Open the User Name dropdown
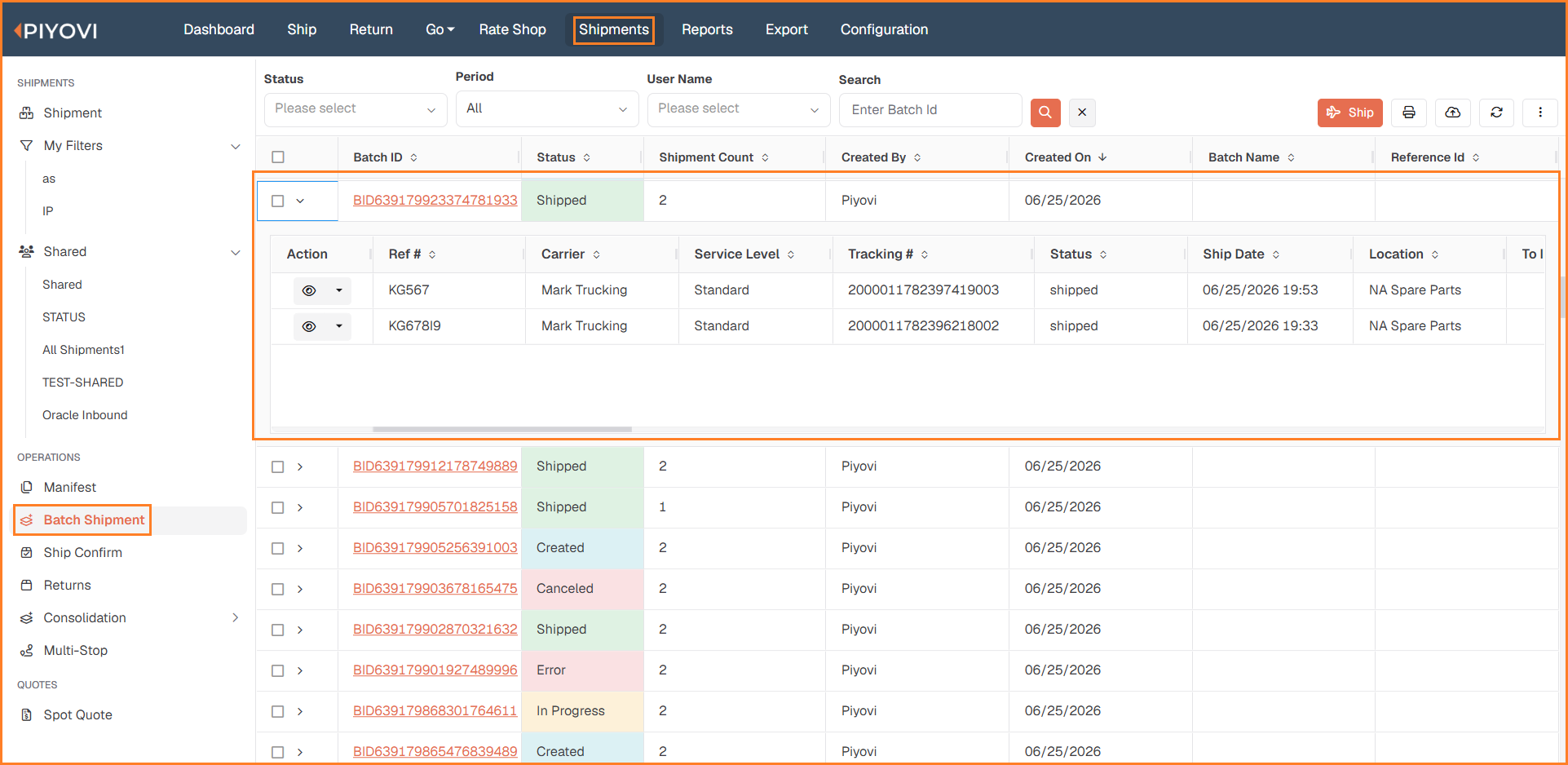Viewport: 1568px width, 765px height. (x=739, y=109)
